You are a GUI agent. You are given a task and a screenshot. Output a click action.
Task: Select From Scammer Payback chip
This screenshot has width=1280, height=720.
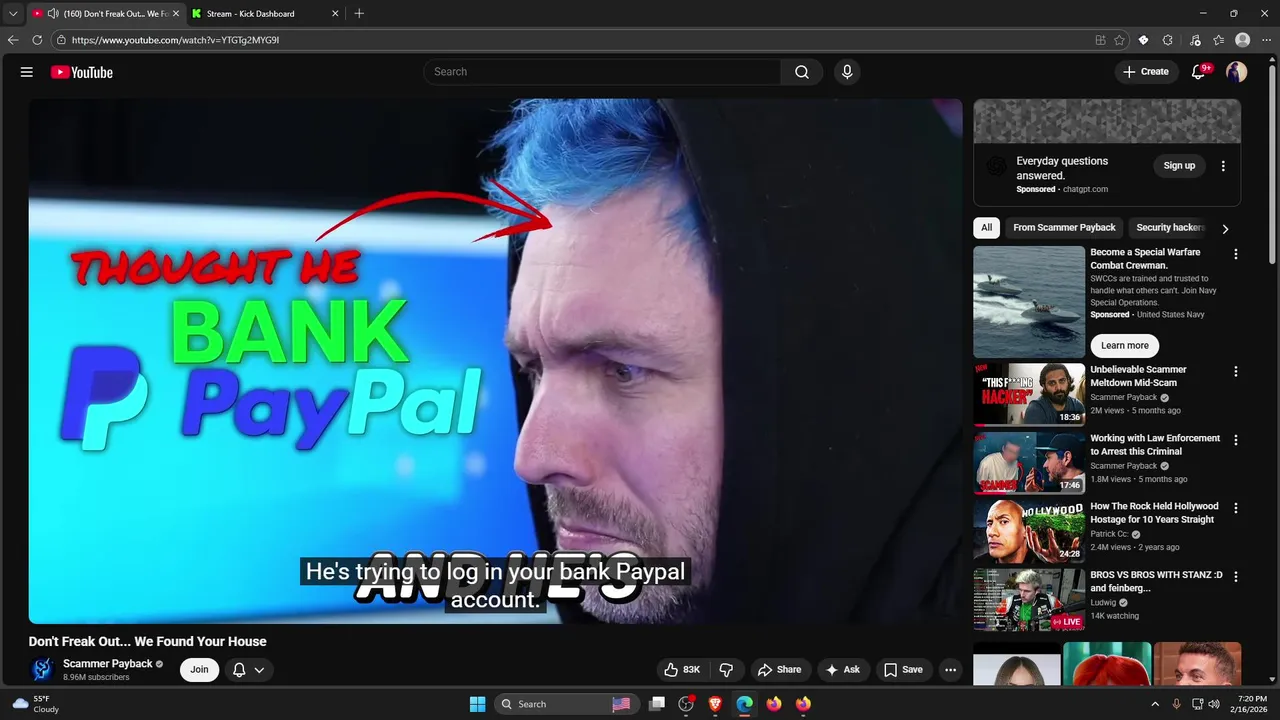click(1064, 228)
